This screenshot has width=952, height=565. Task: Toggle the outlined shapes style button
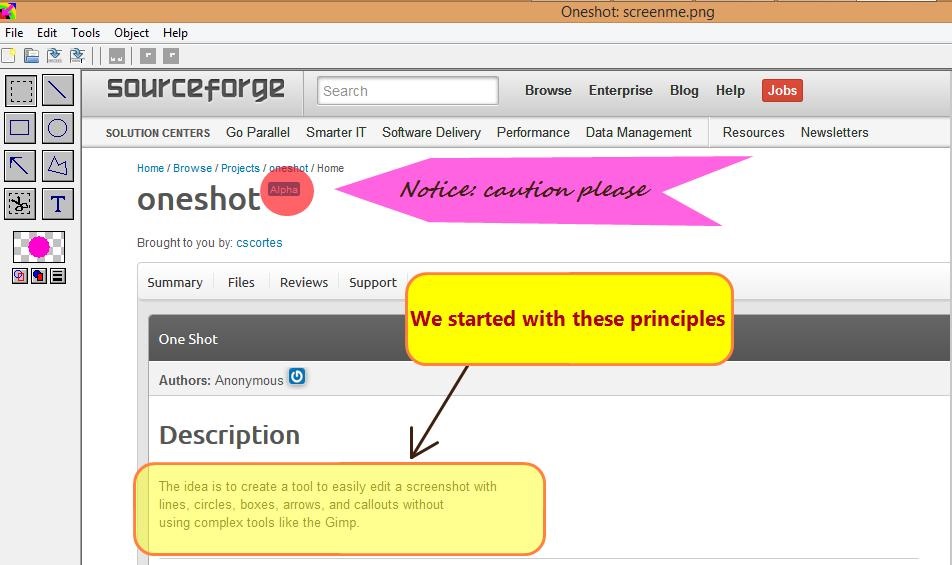(x=20, y=276)
